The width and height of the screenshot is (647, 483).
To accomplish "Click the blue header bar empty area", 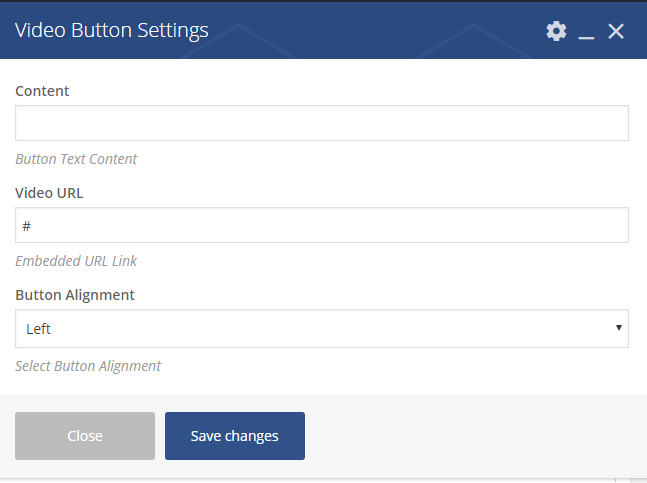I will [380, 30].
